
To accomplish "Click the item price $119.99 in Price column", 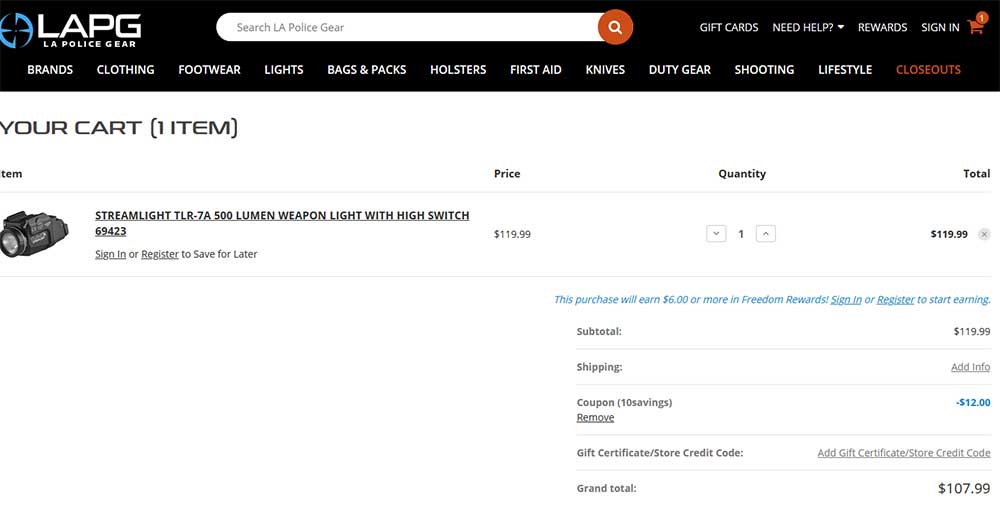I will click(x=512, y=234).
